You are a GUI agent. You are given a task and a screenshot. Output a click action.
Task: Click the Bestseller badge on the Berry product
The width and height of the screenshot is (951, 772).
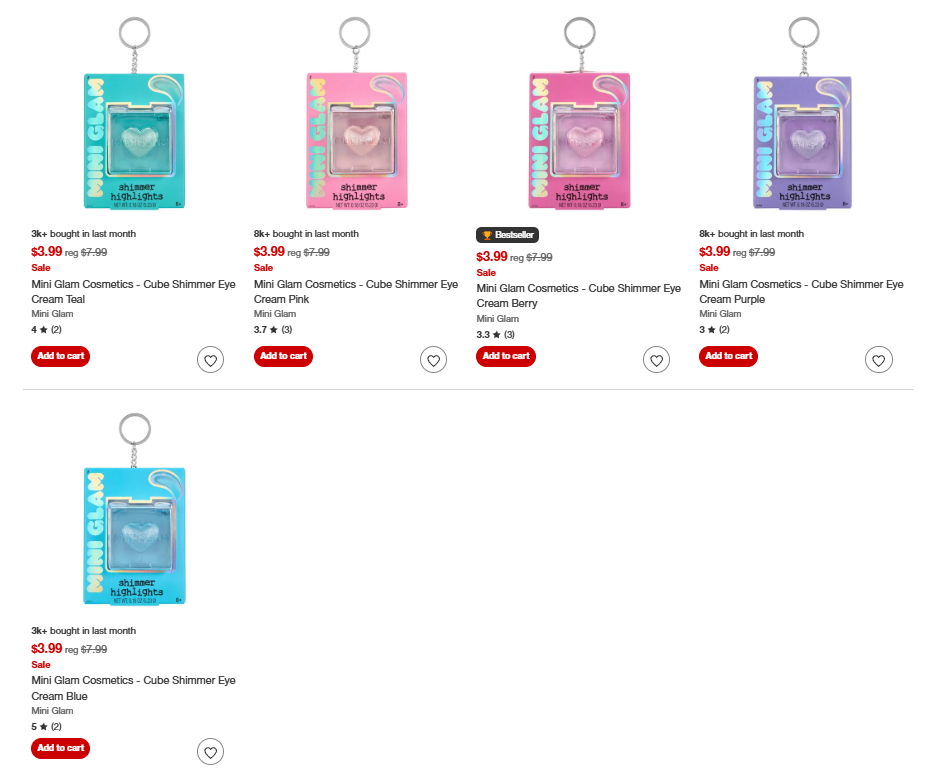(x=507, y=235)
